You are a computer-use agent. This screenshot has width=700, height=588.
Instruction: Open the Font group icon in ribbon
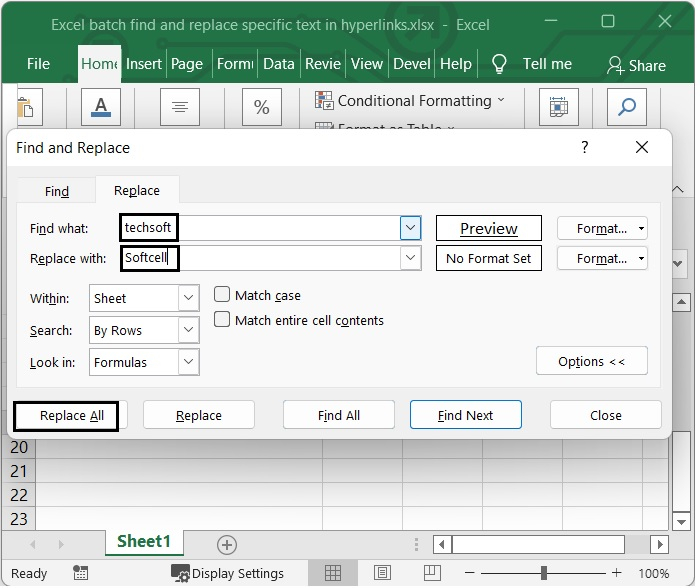(x=100, y=107)
